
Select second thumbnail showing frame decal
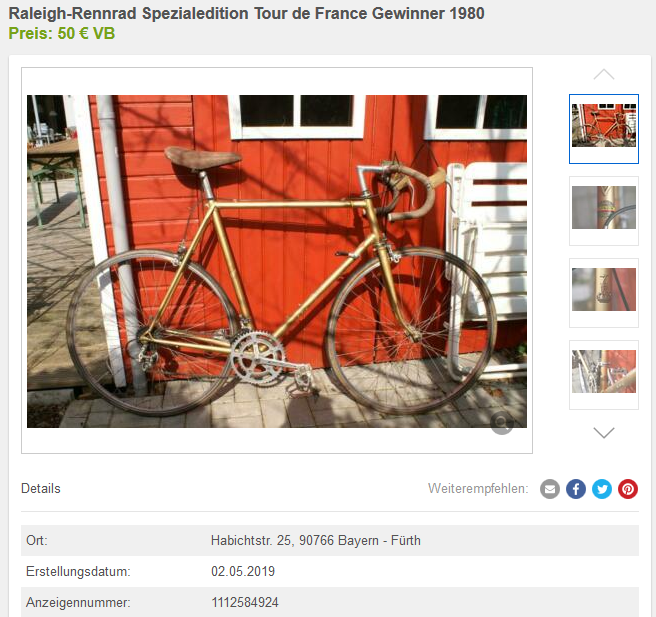point(604,211)
